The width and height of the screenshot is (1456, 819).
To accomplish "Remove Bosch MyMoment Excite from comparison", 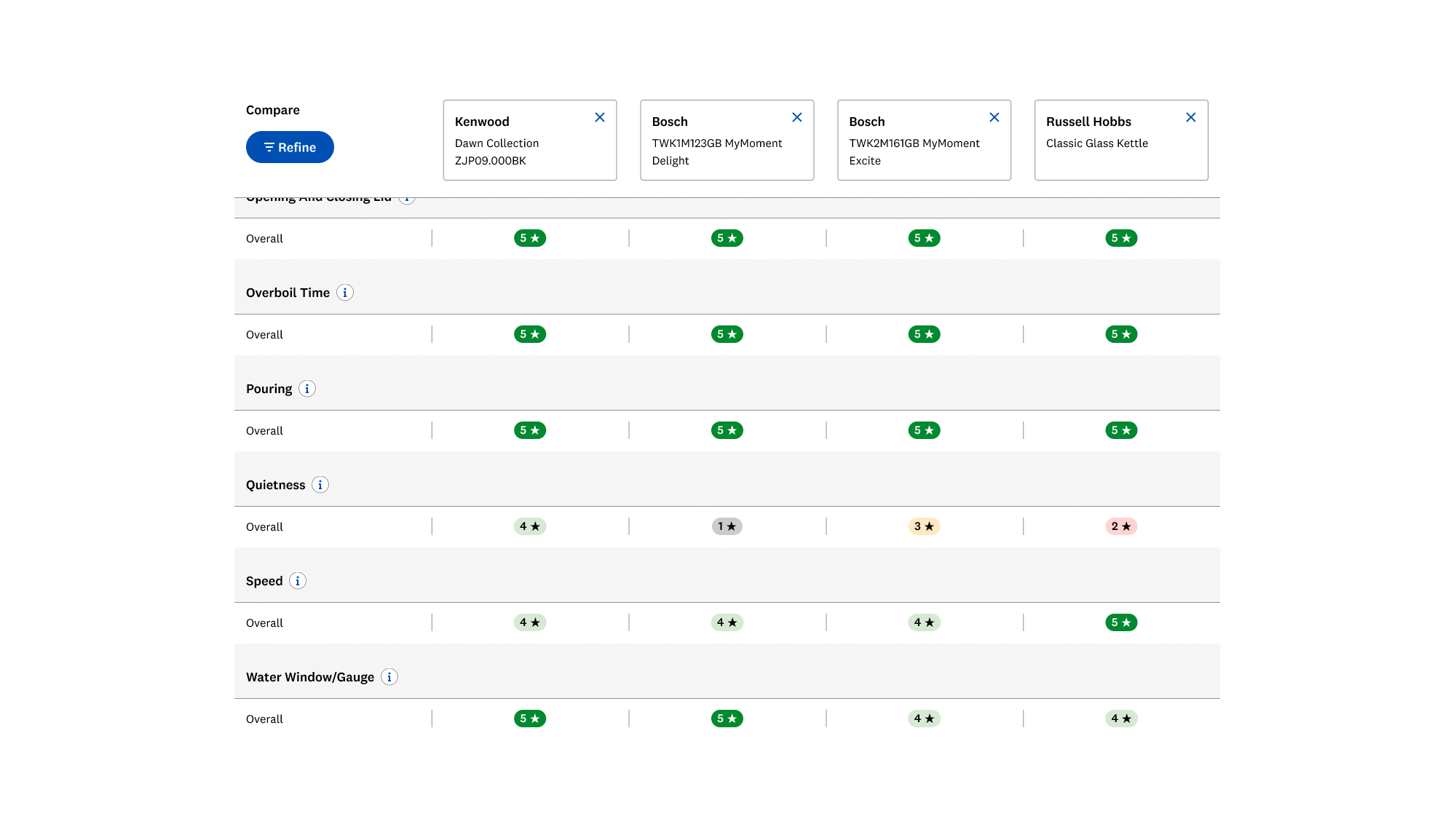I will [x=994, y=117].
